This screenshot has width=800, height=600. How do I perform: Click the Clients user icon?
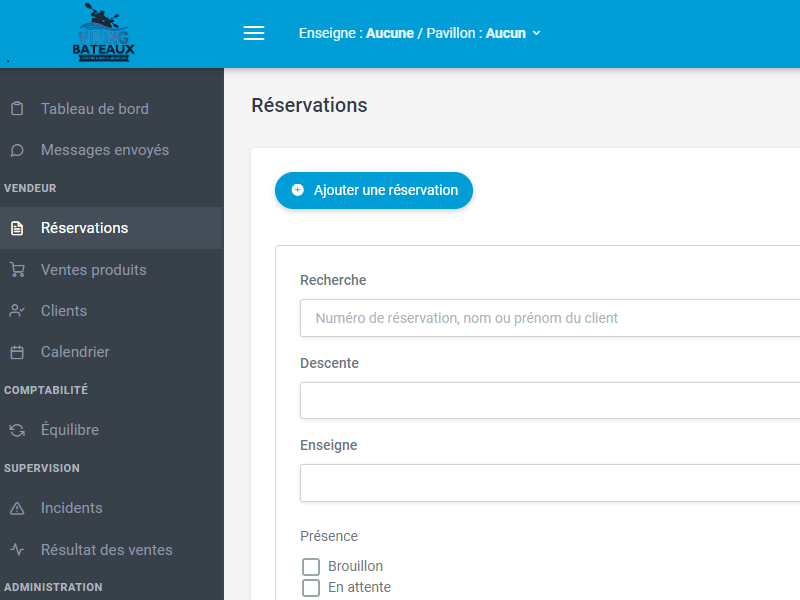coord(17,311)
